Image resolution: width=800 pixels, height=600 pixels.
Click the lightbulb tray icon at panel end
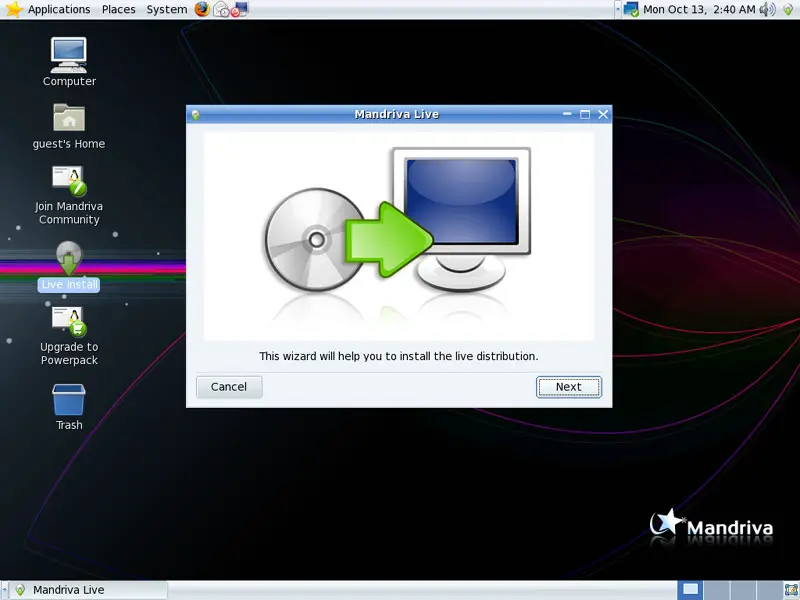[x=788, y=9]
